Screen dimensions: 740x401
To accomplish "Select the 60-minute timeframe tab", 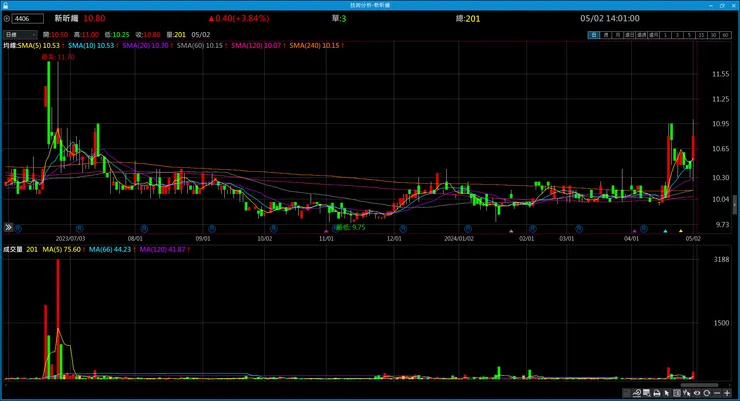I will (725, 35).
